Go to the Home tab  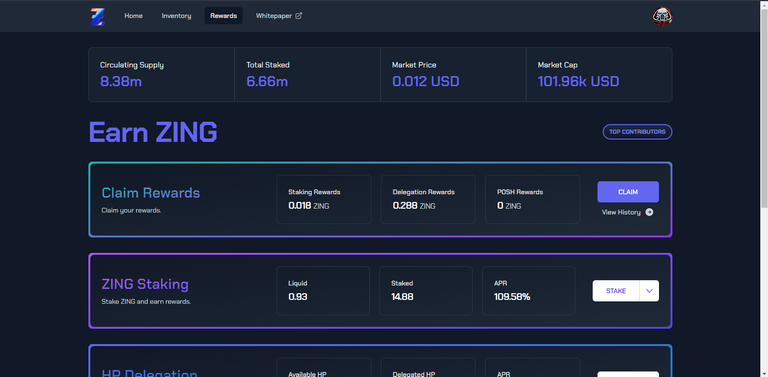(133, 16)
